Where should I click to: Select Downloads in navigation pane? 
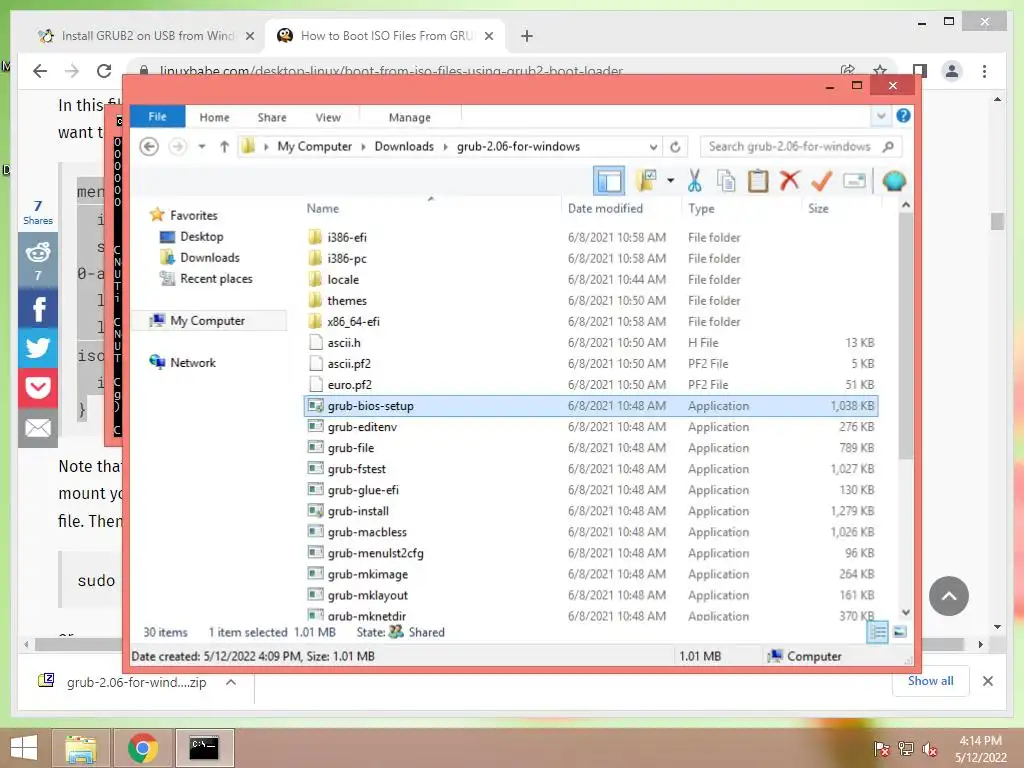click(210, 257)
